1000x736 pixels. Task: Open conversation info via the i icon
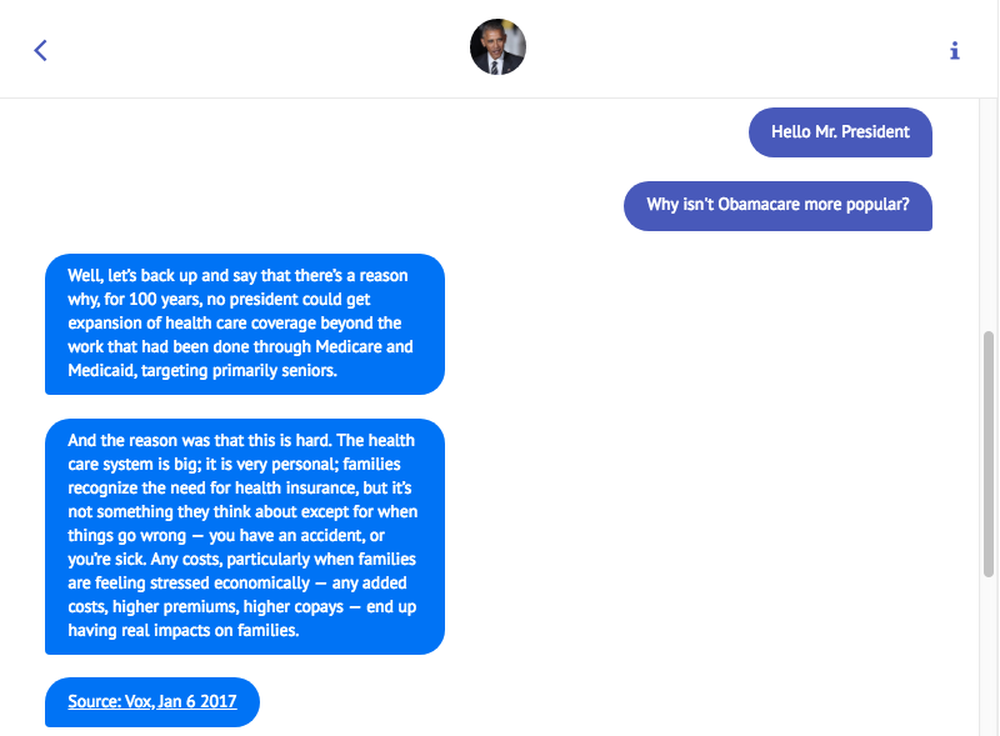click(954, 50)
